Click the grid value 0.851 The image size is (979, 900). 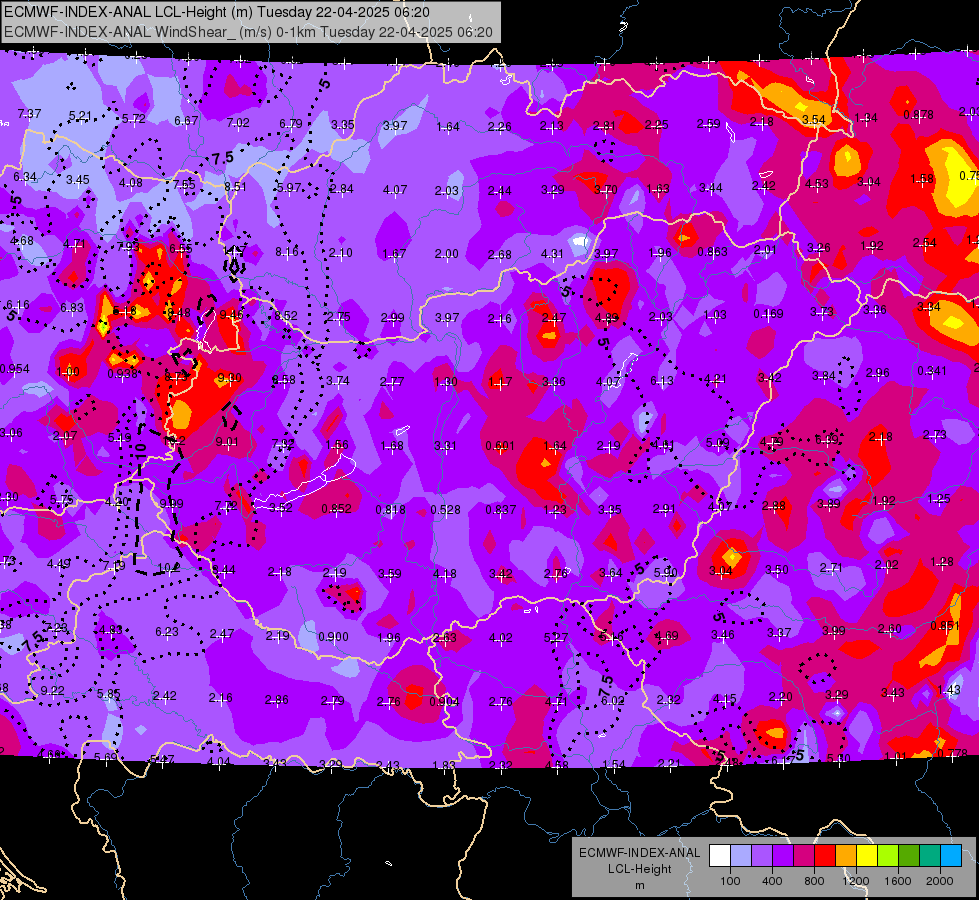pos(945,626)
